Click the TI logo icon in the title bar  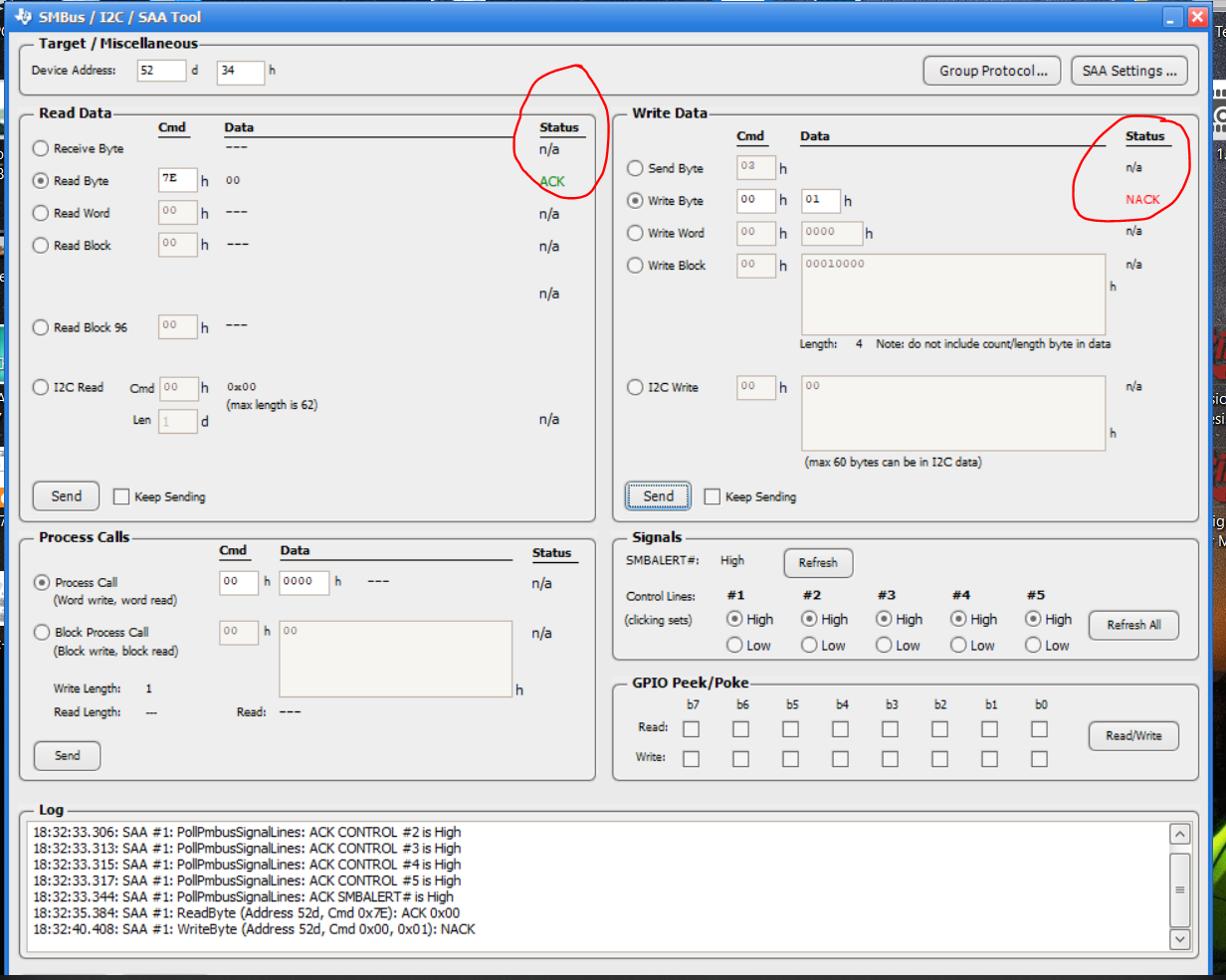[x=23, y=16]
